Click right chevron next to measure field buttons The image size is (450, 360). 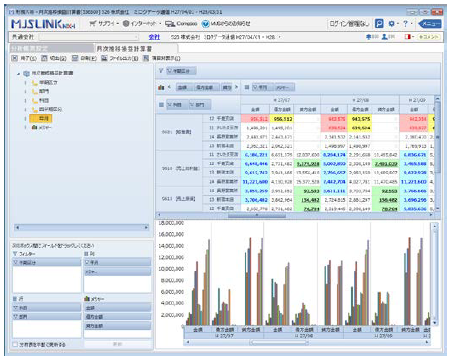[236, 87]
